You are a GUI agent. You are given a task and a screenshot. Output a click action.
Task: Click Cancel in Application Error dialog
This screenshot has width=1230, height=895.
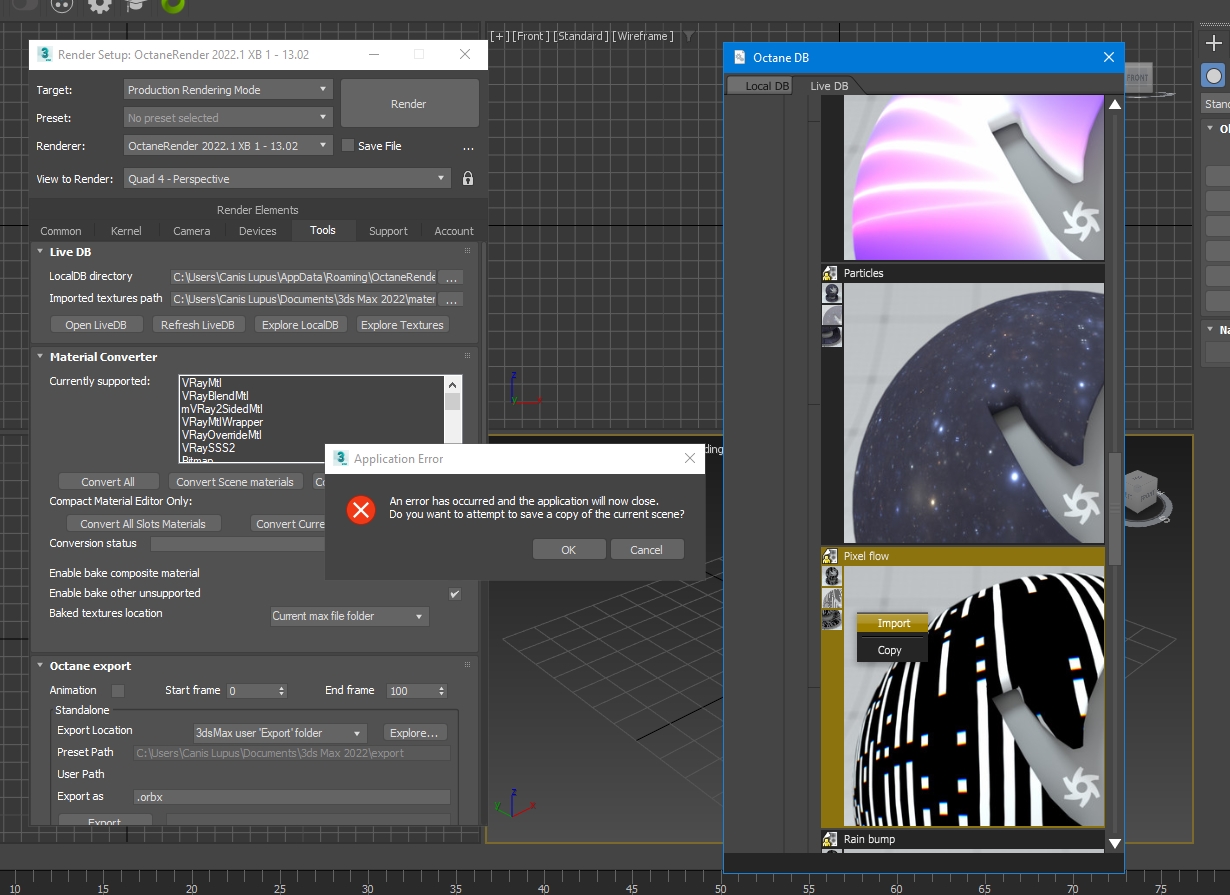click(646, 550)
